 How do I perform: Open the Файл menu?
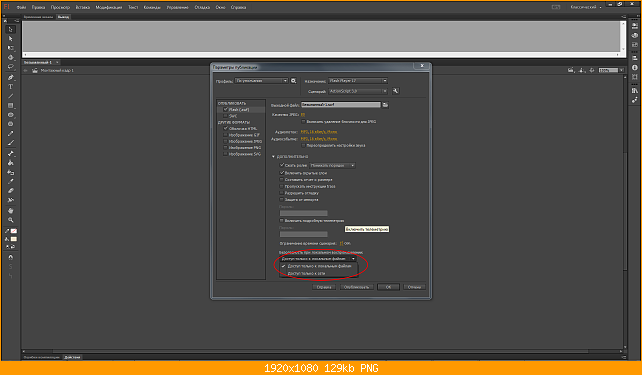(21, 7)
